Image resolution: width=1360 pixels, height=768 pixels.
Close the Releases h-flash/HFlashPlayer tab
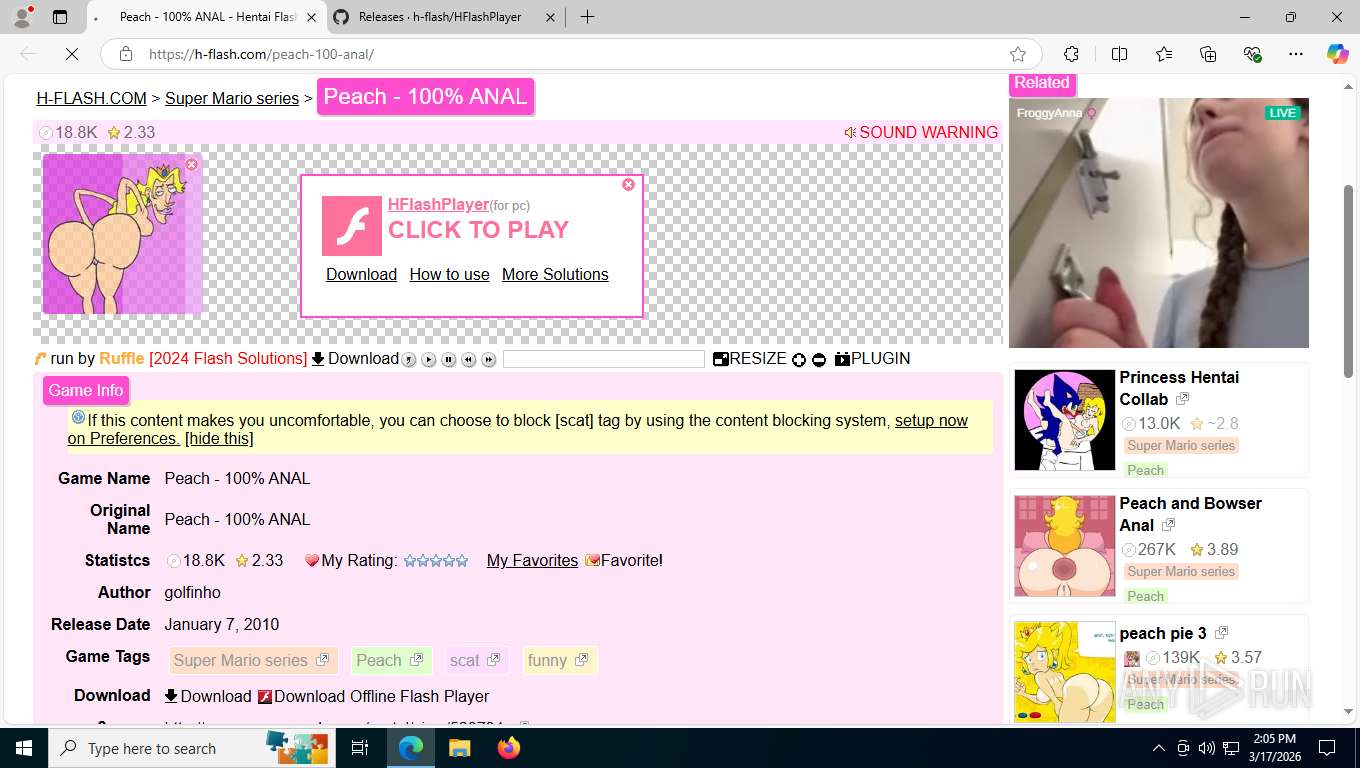(x=550, y=17)
